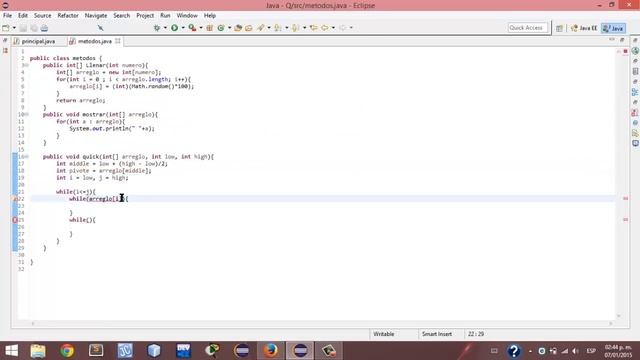The width and height of the screenshot is (640, 360).
Task: Open File Explorer from the taskbar
Action: pyautogui.click(x=38, y=351)
